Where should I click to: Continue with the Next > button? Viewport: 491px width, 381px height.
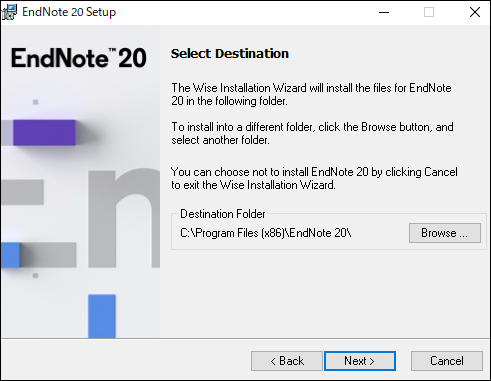coord(360,361)
